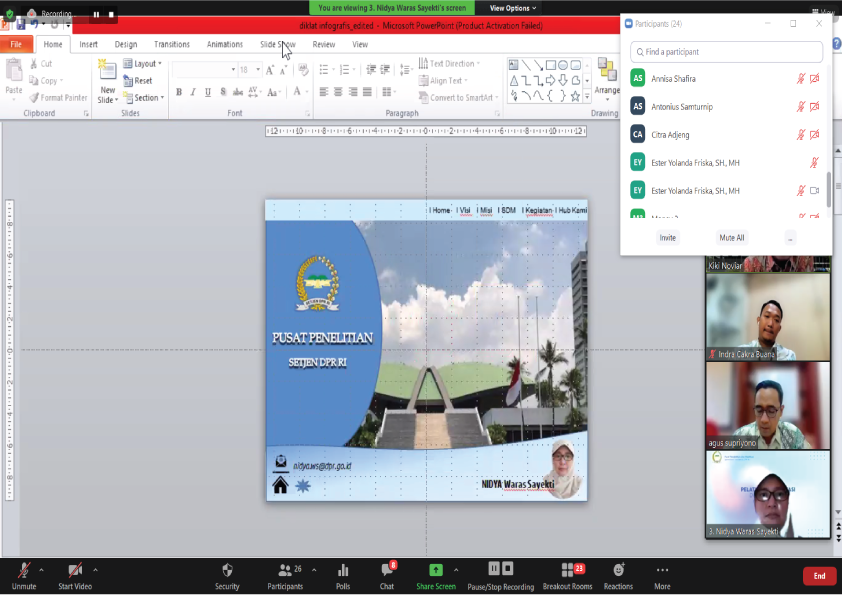Open the File tab
Viewport: 842px width, 595px height.
pos(16,45)
